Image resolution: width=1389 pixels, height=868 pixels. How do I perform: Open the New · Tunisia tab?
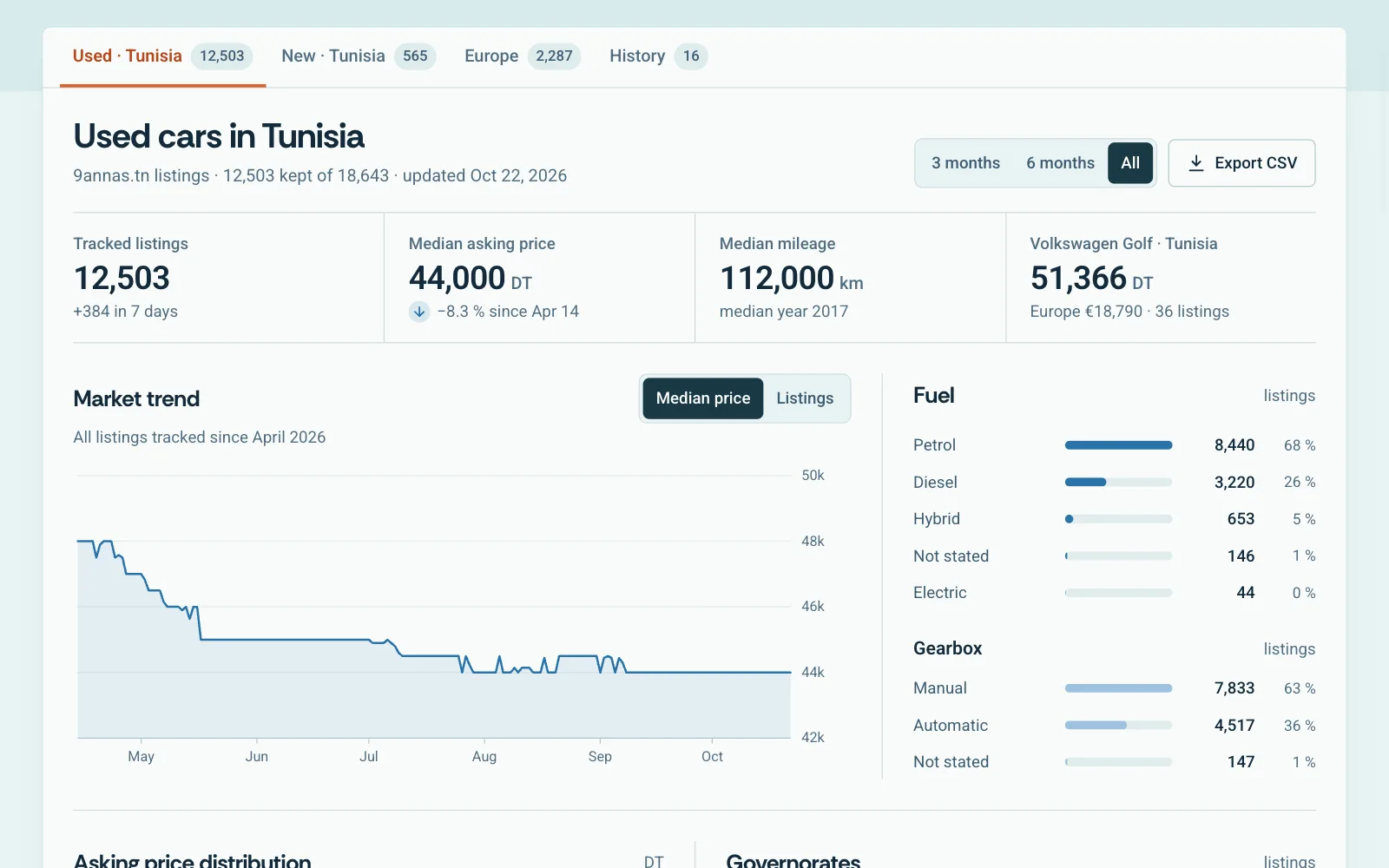[x=359, y=56]
